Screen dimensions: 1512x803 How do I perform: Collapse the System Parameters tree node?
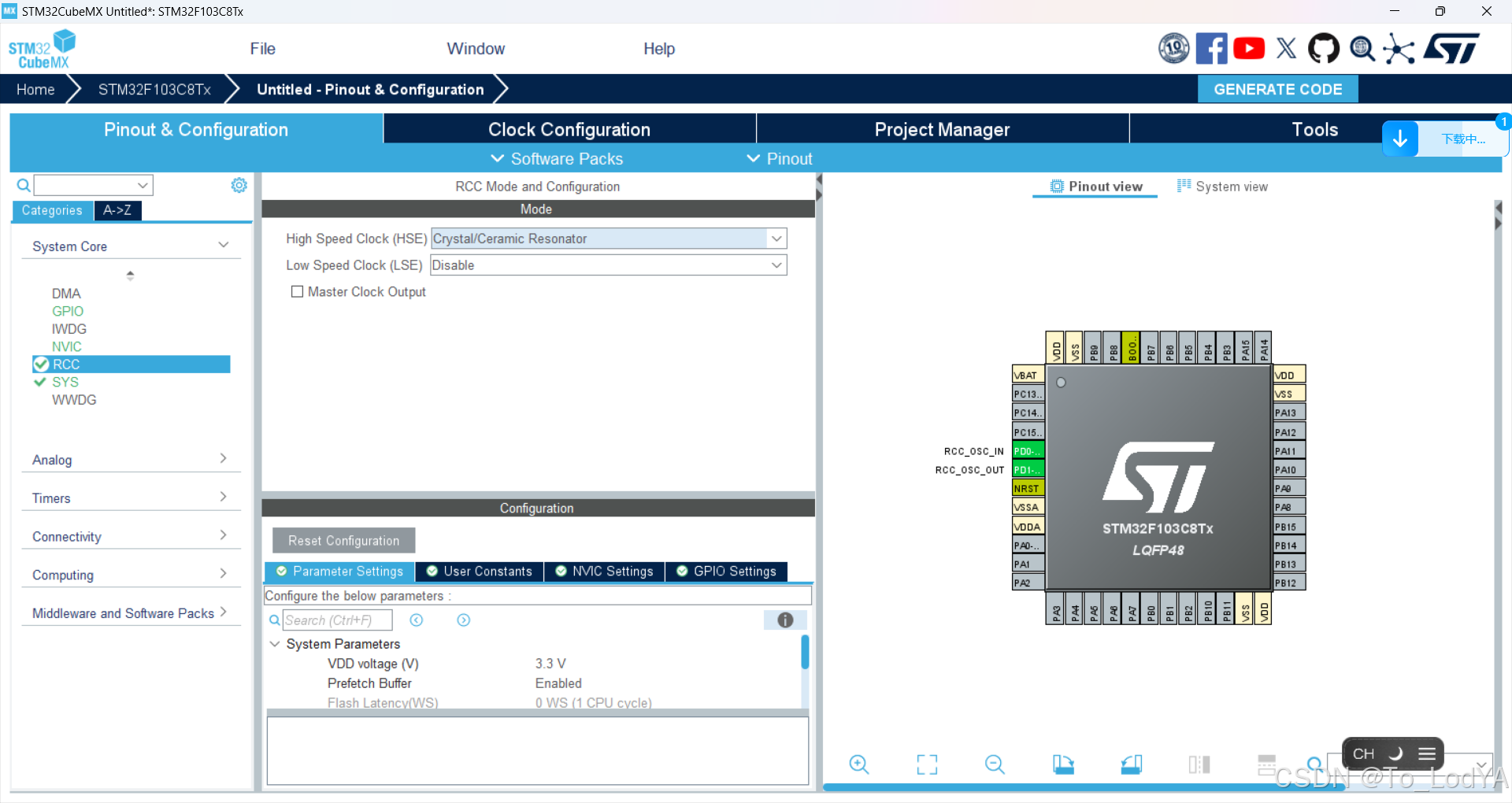click(275, 644)
